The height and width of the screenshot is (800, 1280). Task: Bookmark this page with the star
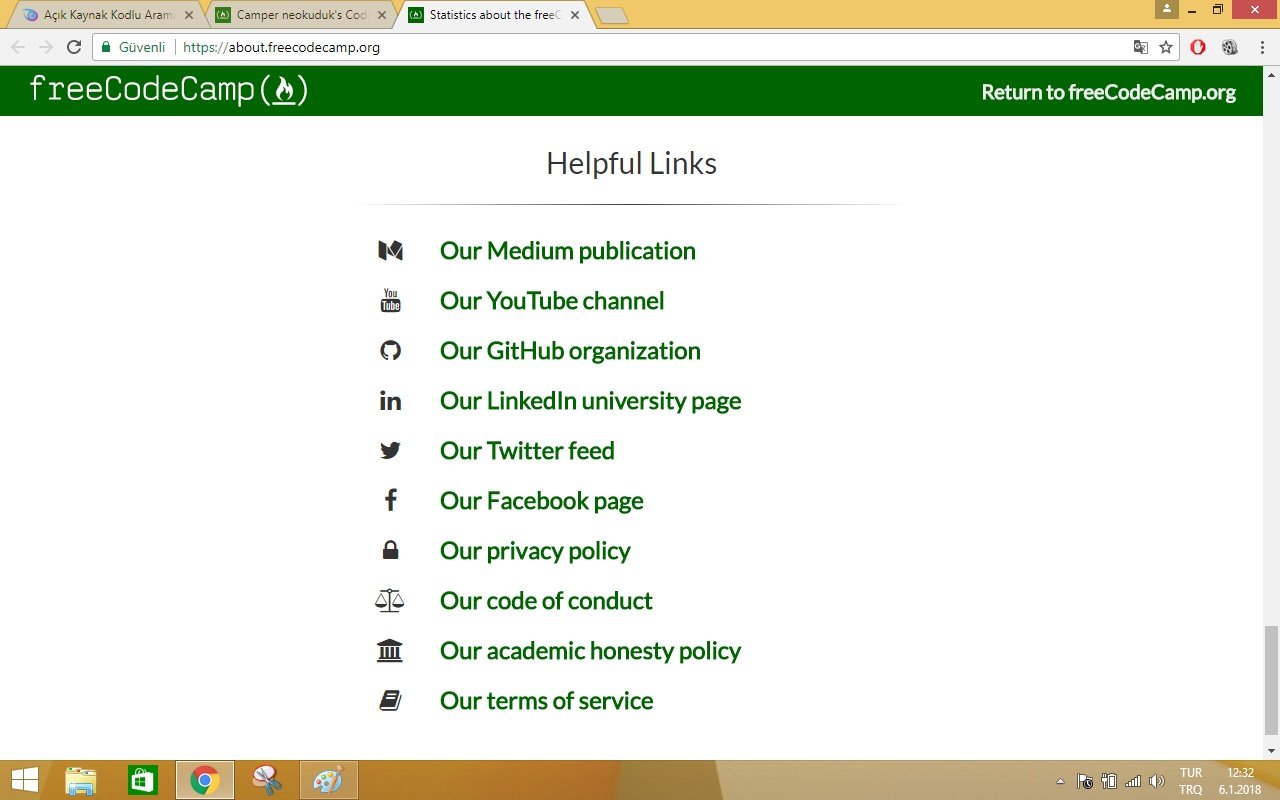coord(1166,47)
